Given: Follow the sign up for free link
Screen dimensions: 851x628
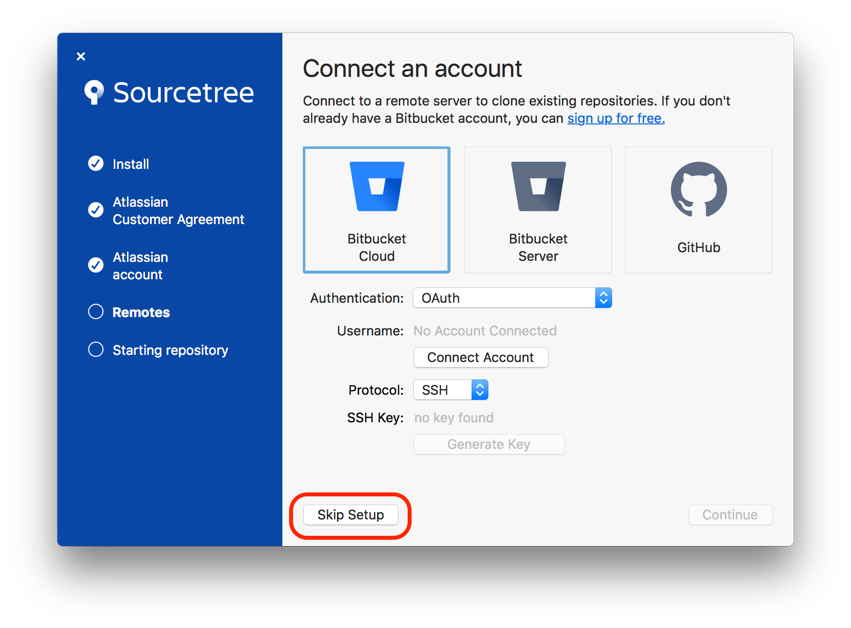Looking at the screenshot, I should click(x=616, y=118).
